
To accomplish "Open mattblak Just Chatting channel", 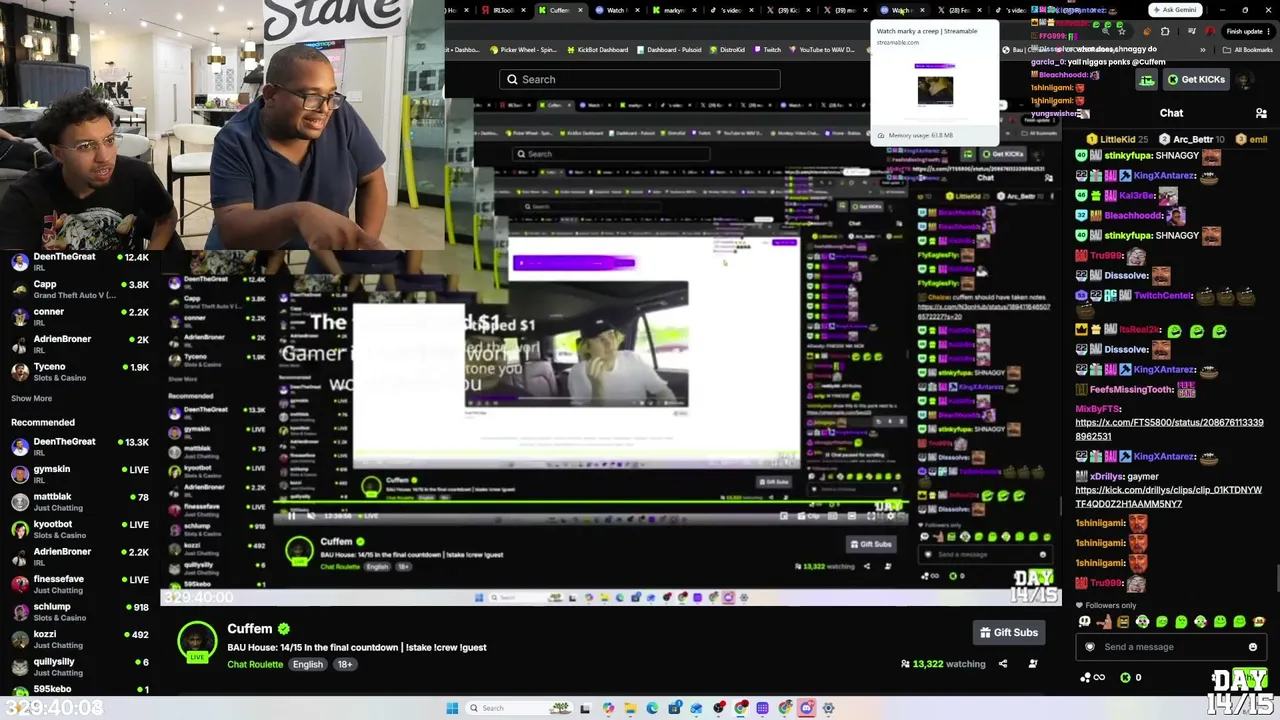I will [80, 501].
